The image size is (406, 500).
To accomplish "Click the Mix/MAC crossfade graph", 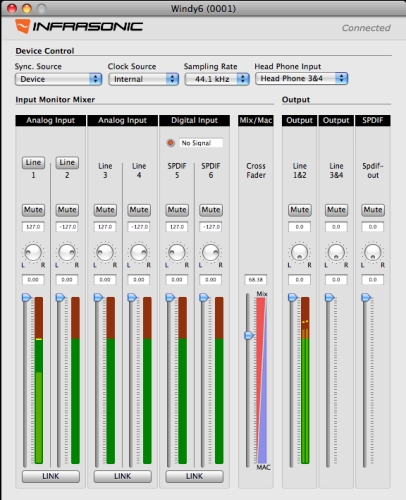I will click(261, 380).
